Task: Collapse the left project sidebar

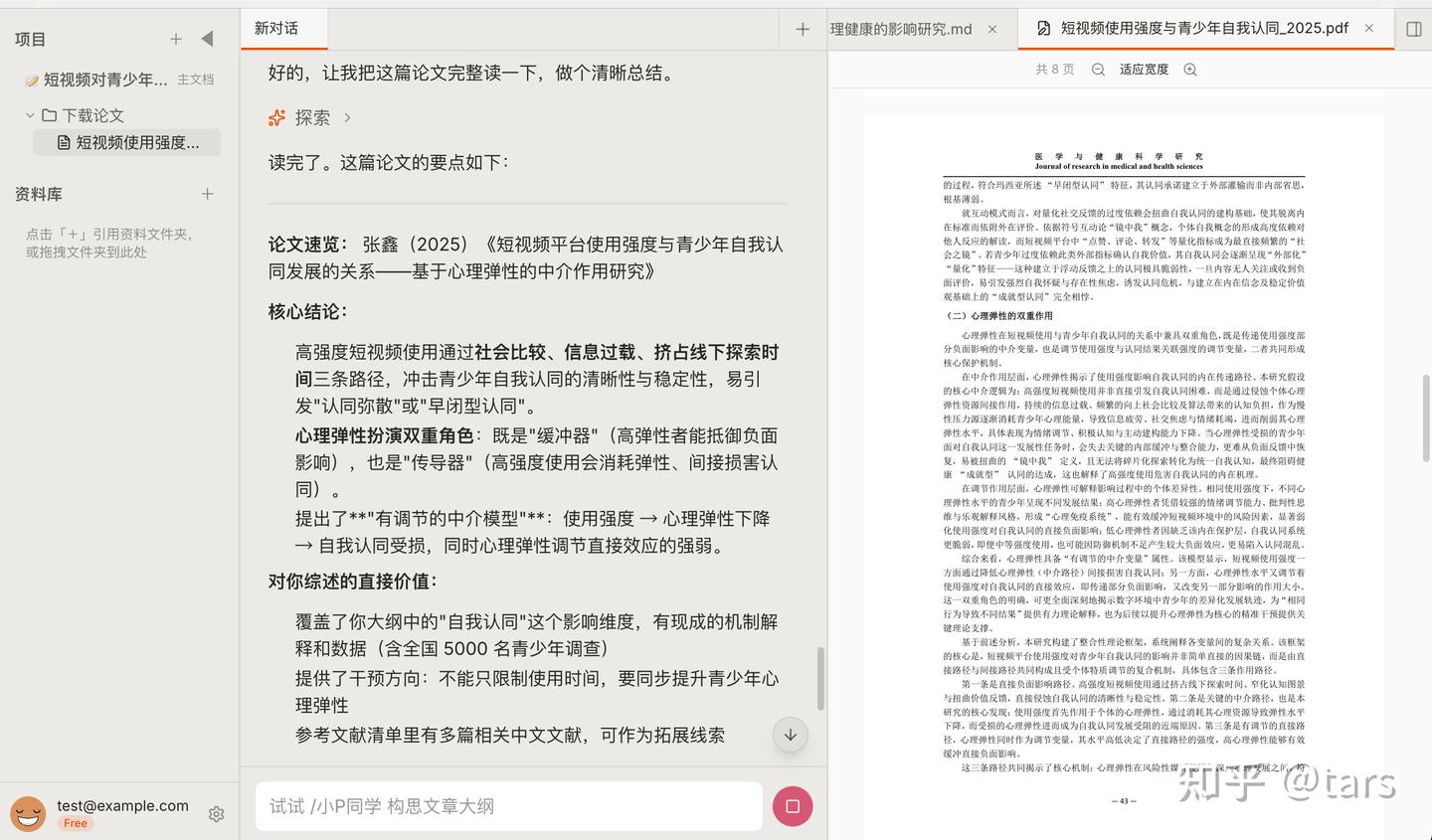Action: pos(207,39)
